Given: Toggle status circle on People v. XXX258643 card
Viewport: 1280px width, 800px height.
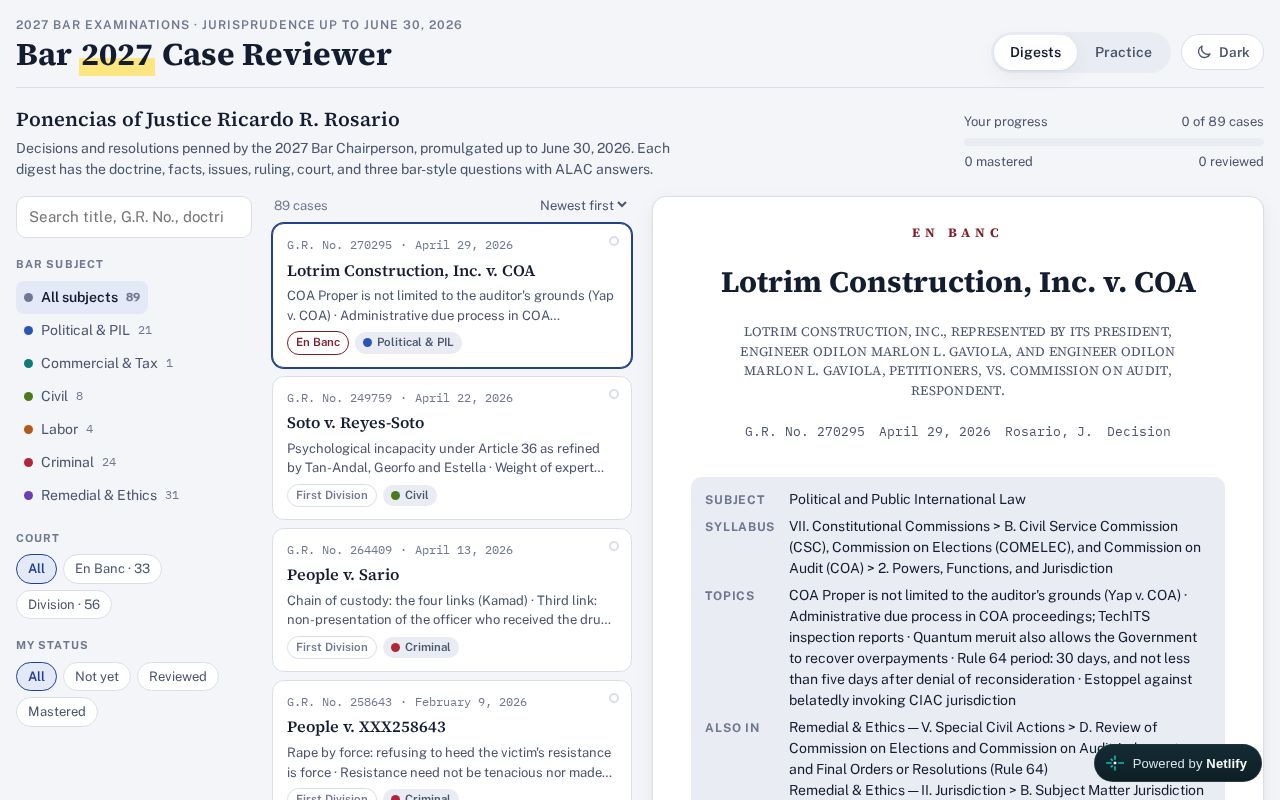Looking at the screenshot, I should click(x=614, y=698).
